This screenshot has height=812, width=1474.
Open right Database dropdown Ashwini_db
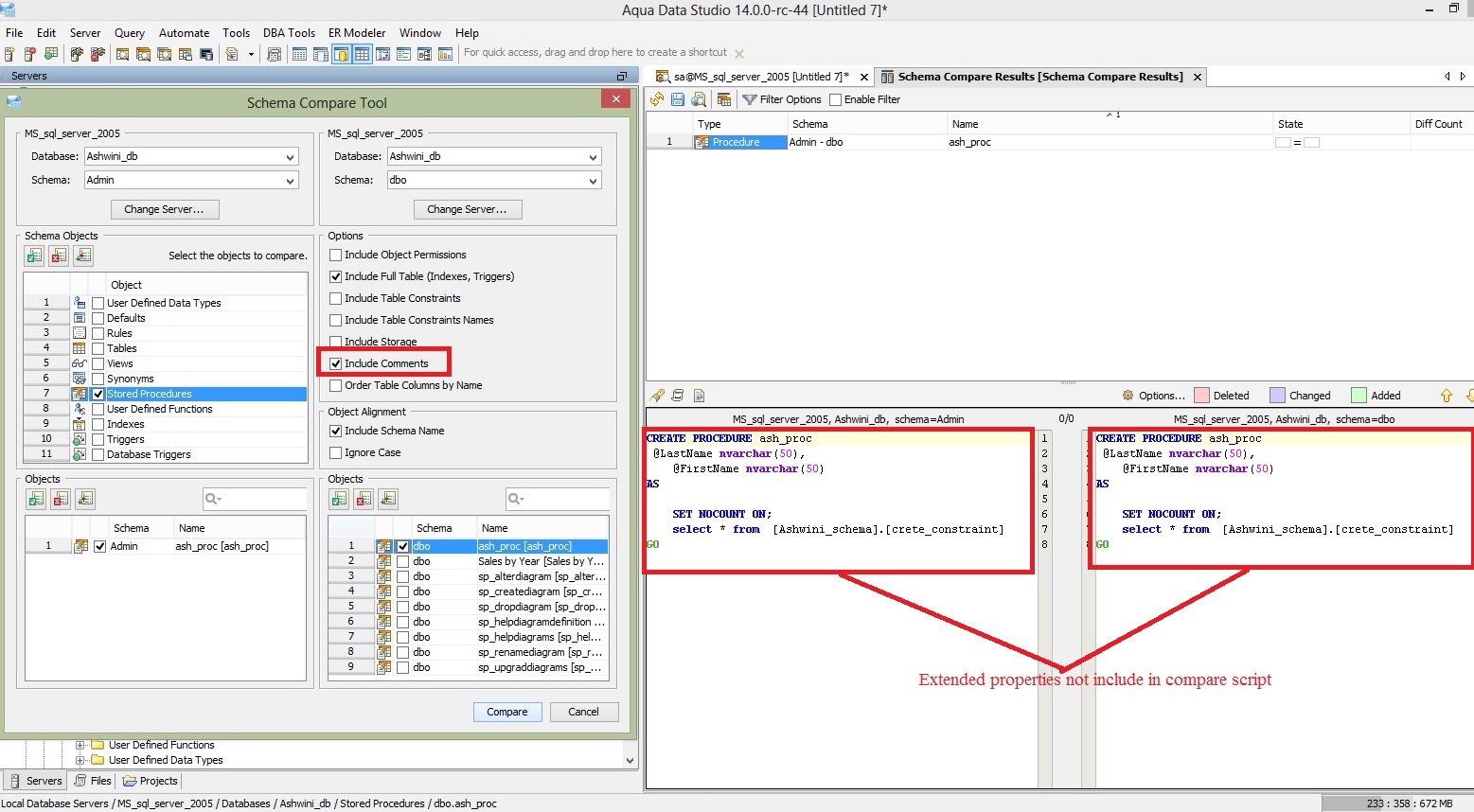593,156
